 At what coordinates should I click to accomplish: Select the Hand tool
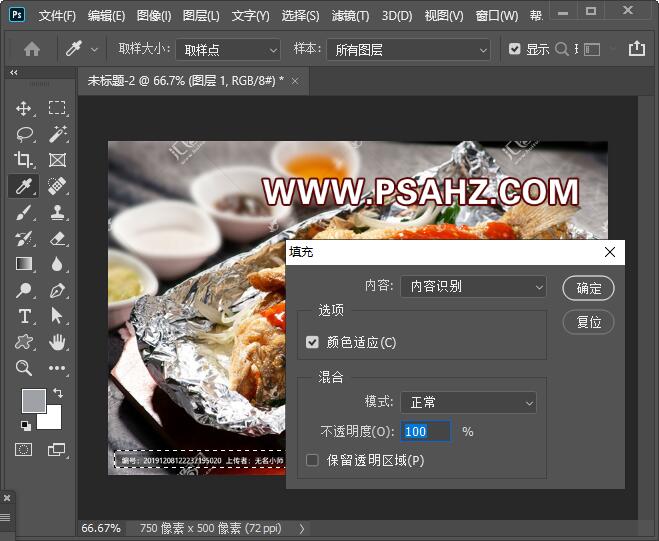57,342
